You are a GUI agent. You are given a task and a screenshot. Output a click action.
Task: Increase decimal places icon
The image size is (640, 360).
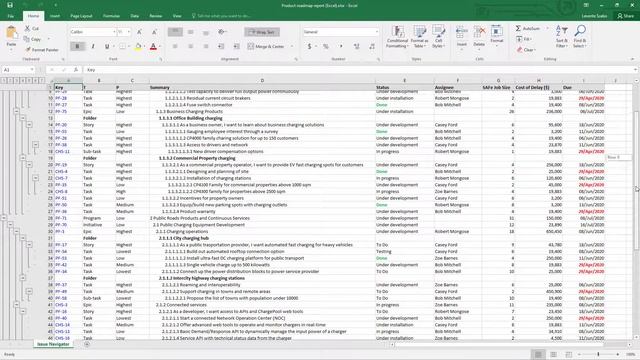356,47
